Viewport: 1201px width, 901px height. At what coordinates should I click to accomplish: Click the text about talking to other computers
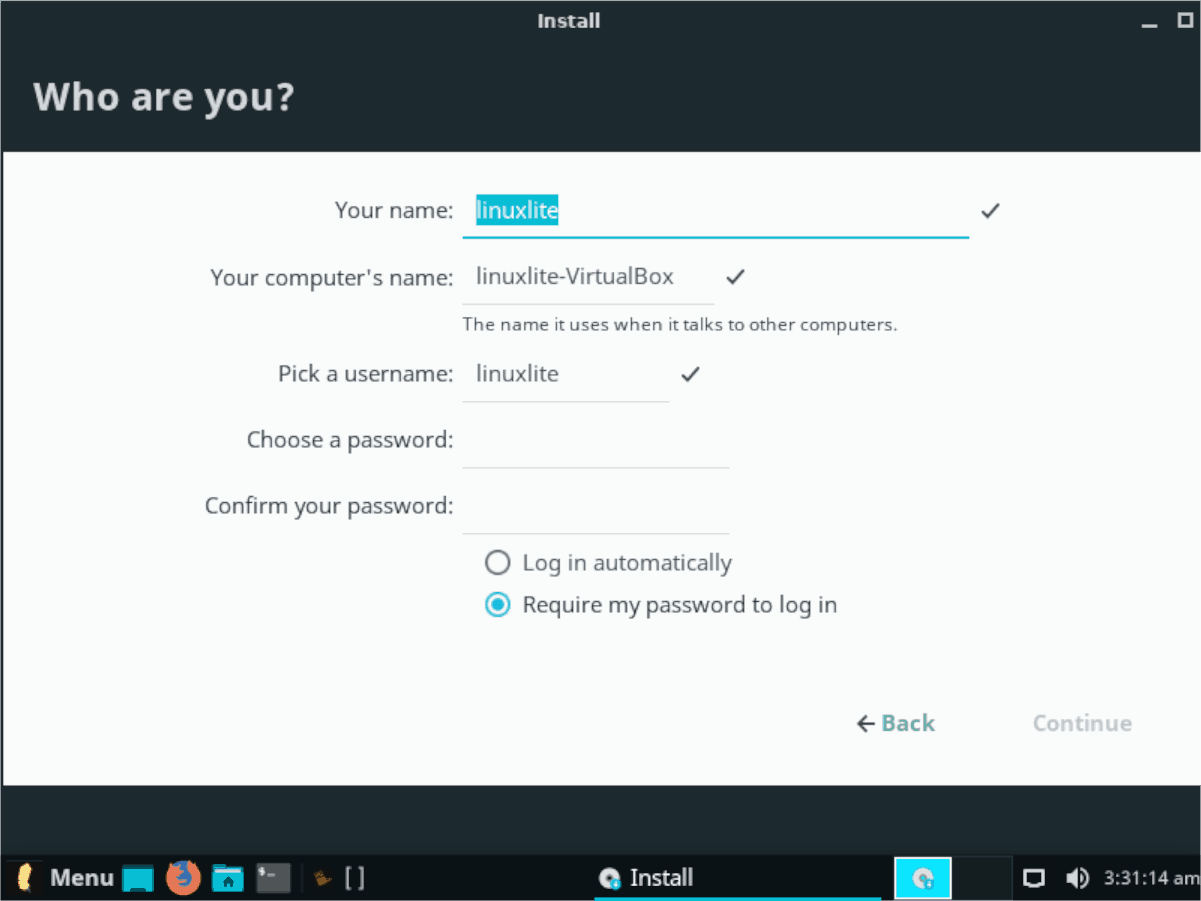(680, 325)
